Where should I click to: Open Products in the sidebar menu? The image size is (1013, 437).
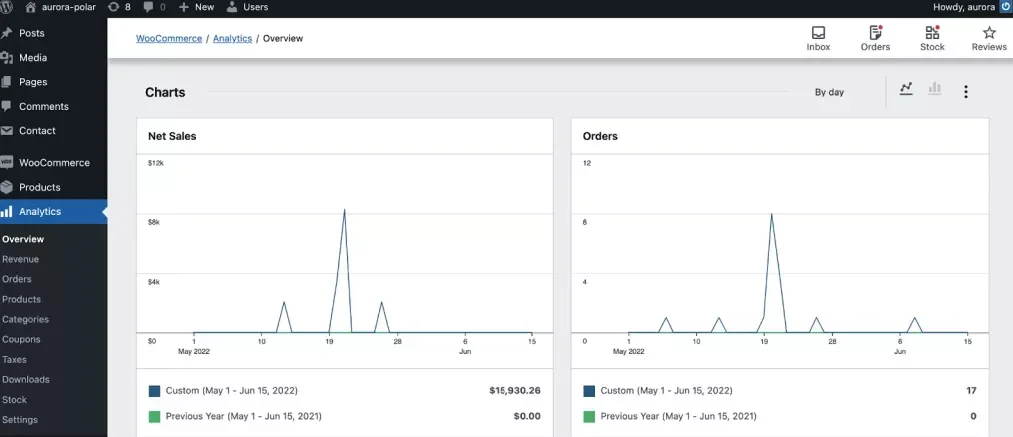pos(39,187)
